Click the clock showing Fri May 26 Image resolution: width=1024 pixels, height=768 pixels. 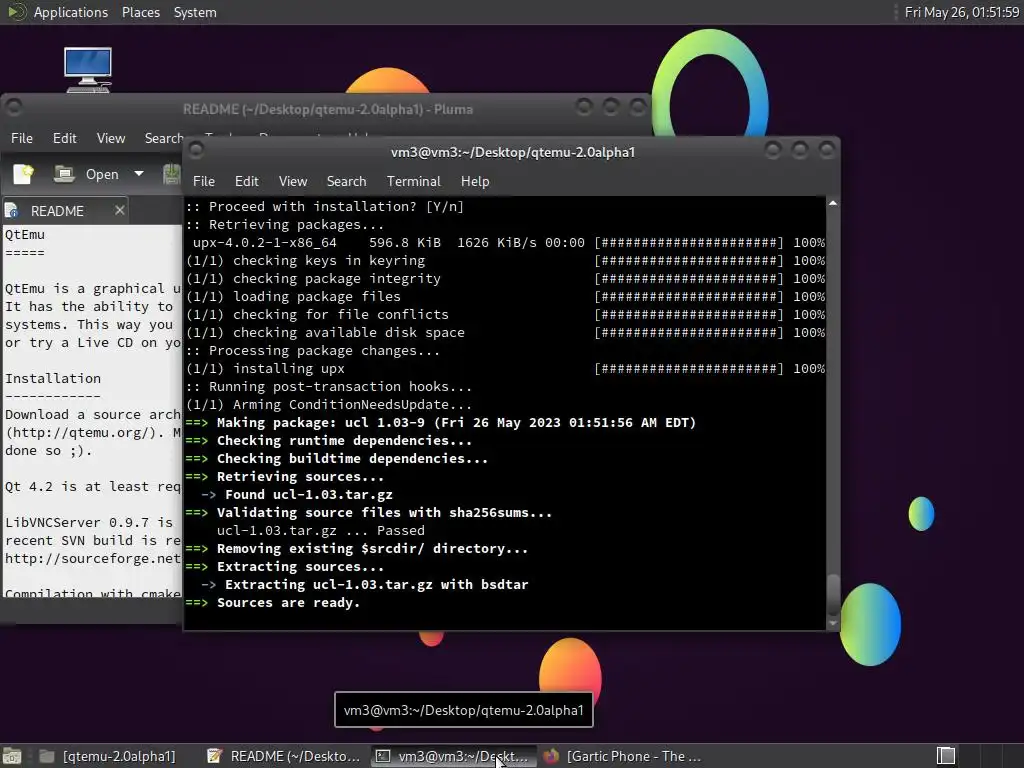click(962, 12)
